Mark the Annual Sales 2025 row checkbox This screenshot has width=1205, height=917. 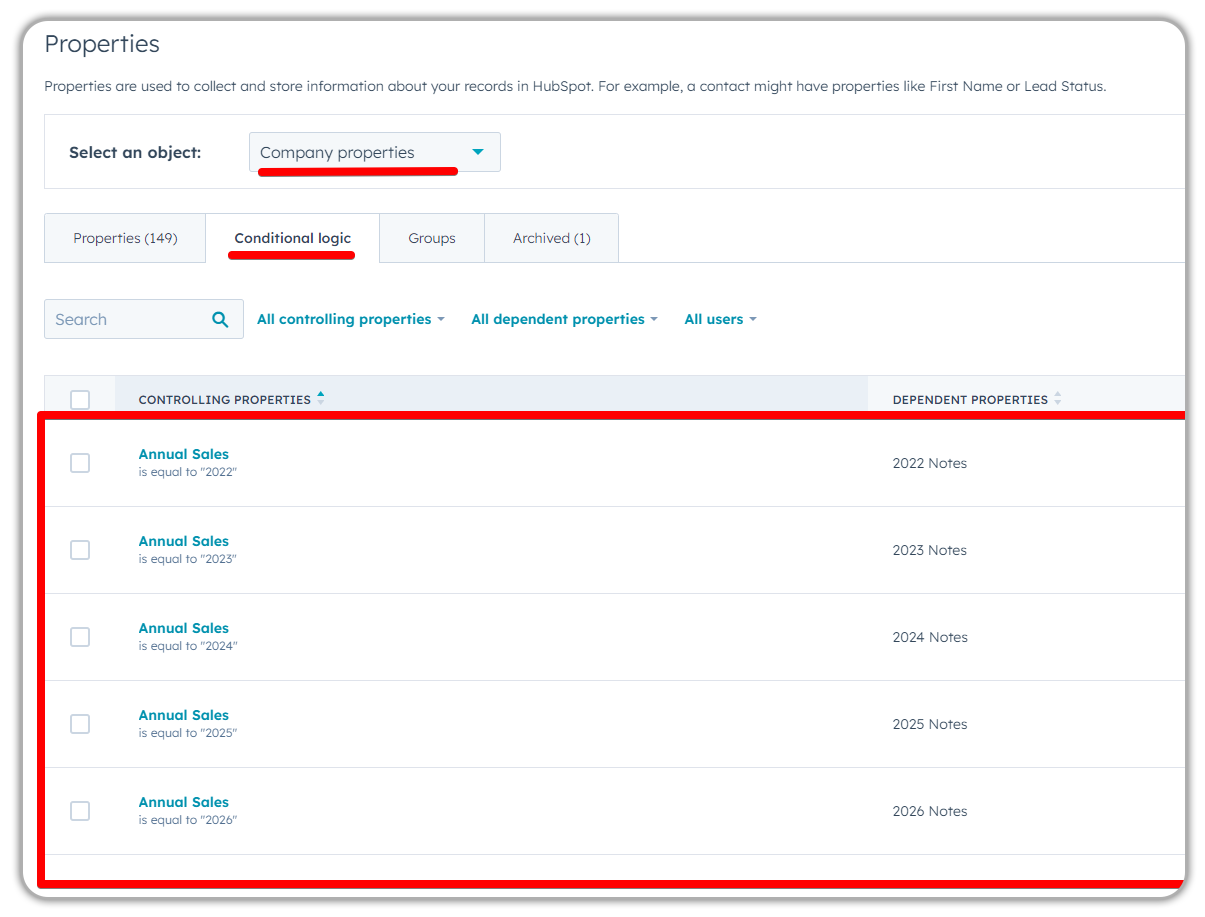click(80, 724)
